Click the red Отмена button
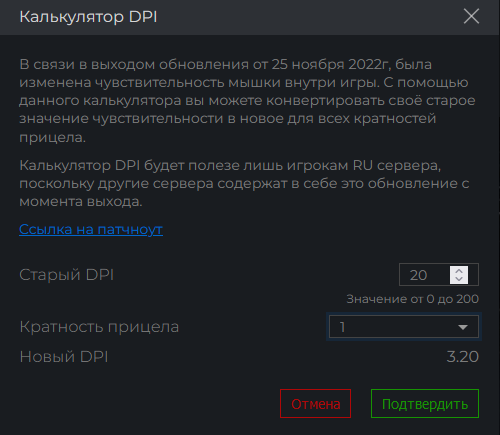Image resolution: width=500 pixels, height=435 pixels. click(315, 404)
